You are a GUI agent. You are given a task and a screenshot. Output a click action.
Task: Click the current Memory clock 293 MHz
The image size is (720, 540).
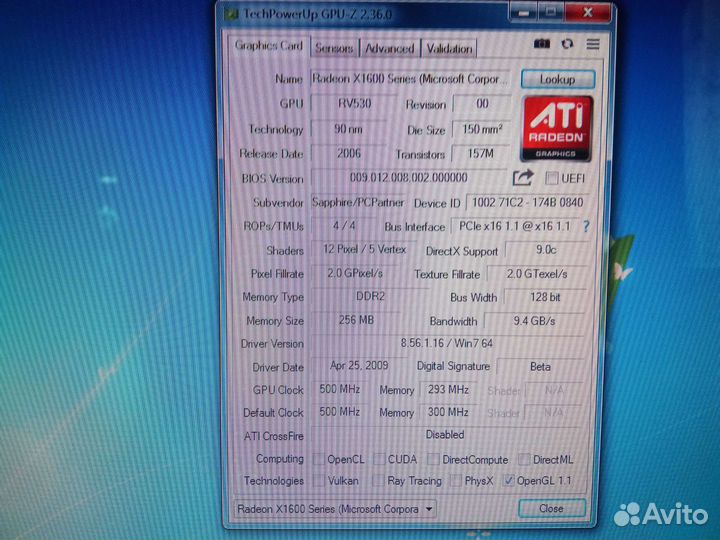(x=448, y=390)
